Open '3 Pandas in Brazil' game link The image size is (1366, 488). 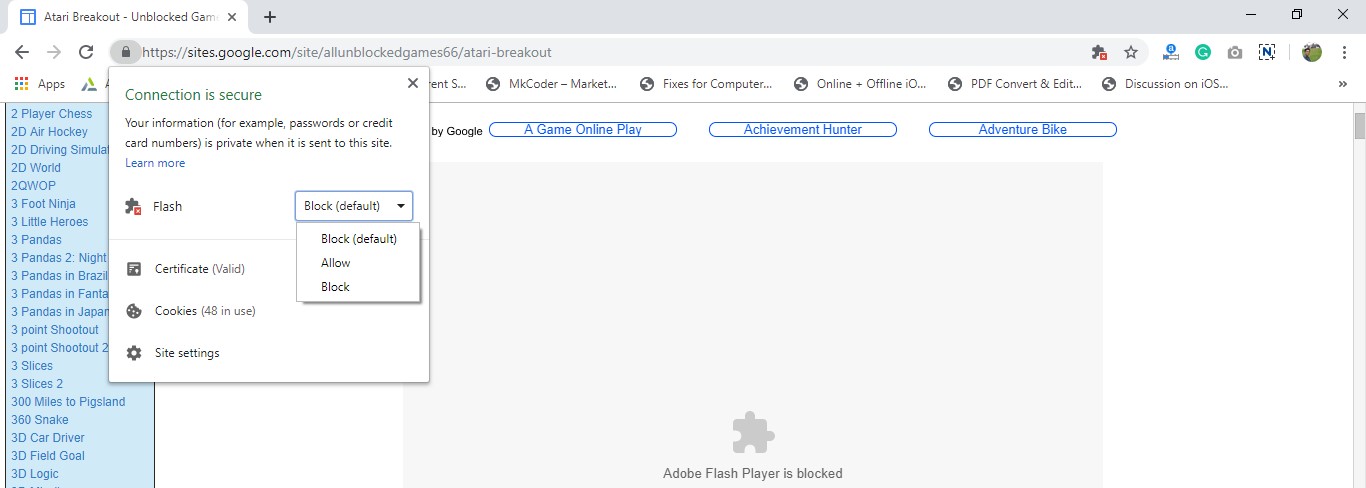click(x=60, y=276)
